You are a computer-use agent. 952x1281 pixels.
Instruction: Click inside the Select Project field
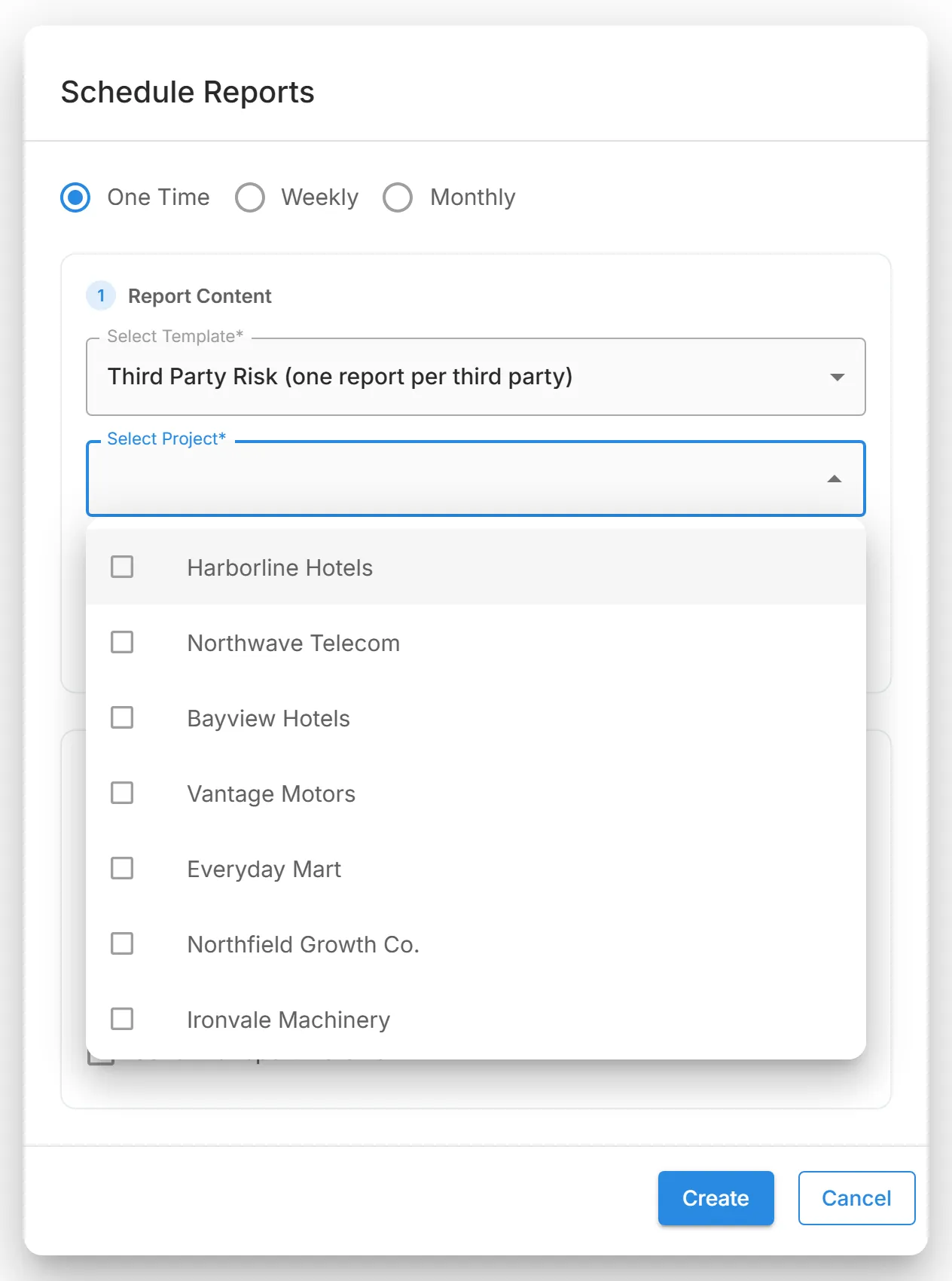(476, 478)
